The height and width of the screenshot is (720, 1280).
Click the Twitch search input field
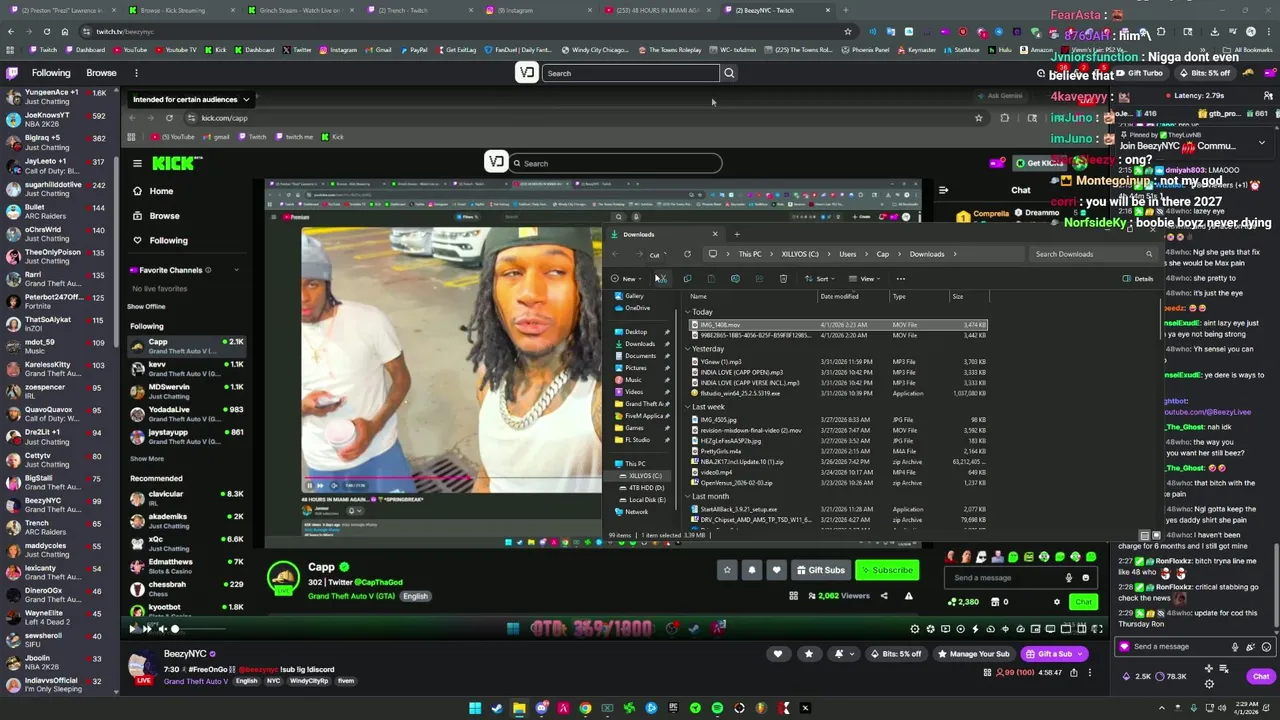[x=630, y=73]
